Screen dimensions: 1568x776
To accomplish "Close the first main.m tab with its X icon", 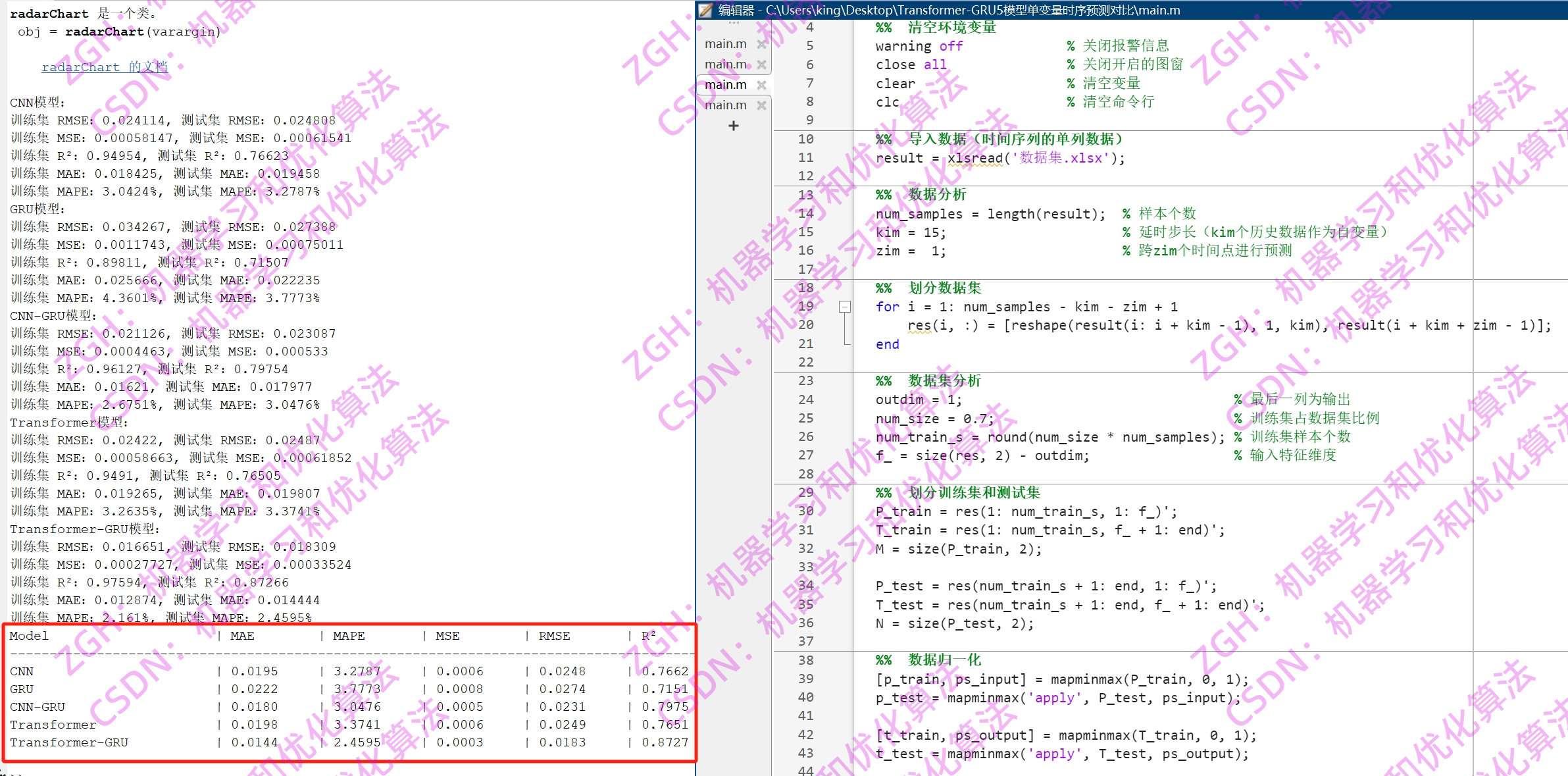I will [x=761, y=43].
